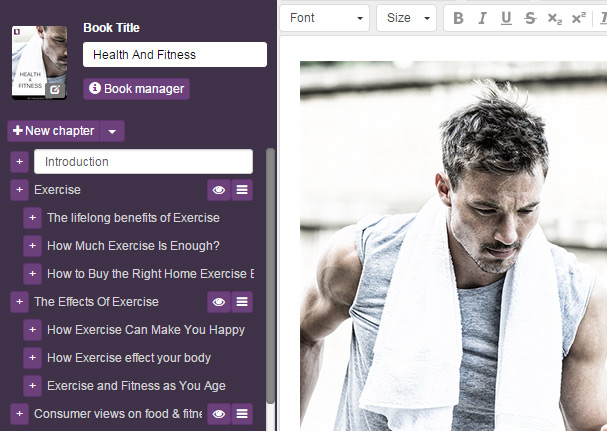Viewport: 607px width, 431px height.
Task: Open the Exercise and Fitness as You Age section
Action: coord(136,385)
